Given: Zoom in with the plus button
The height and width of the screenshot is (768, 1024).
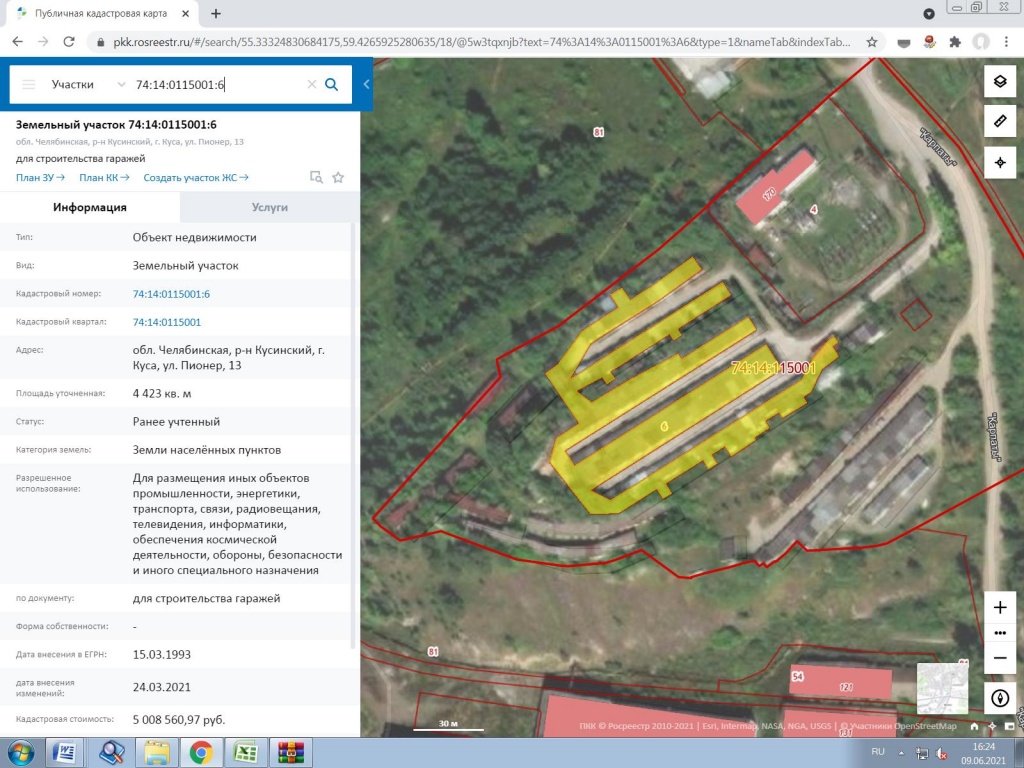Looking at the screenshot, I should (x=1000, y=607).
